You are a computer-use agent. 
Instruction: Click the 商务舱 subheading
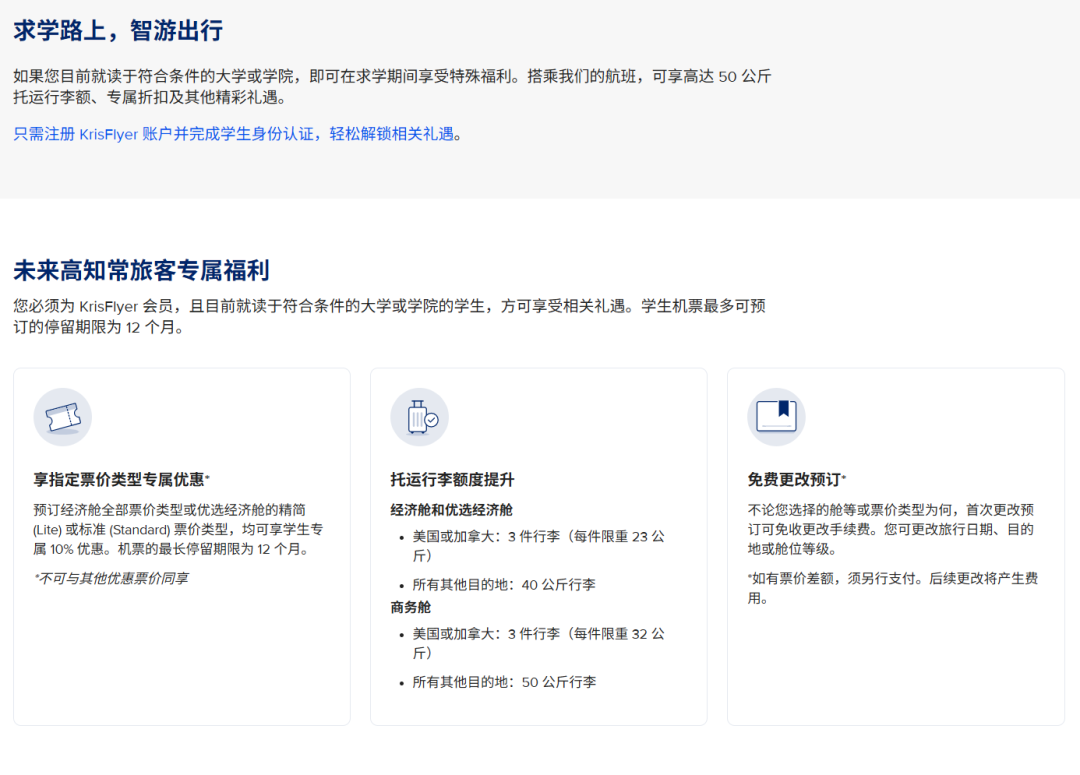tap(411, 607)
